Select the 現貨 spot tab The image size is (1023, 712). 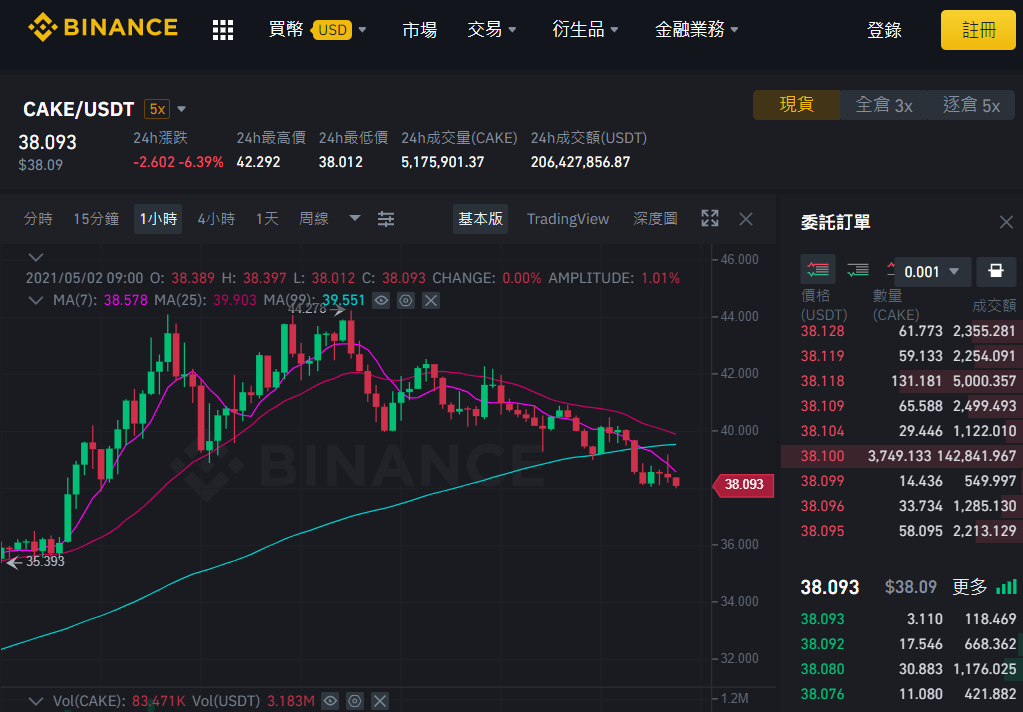[797, 105]
